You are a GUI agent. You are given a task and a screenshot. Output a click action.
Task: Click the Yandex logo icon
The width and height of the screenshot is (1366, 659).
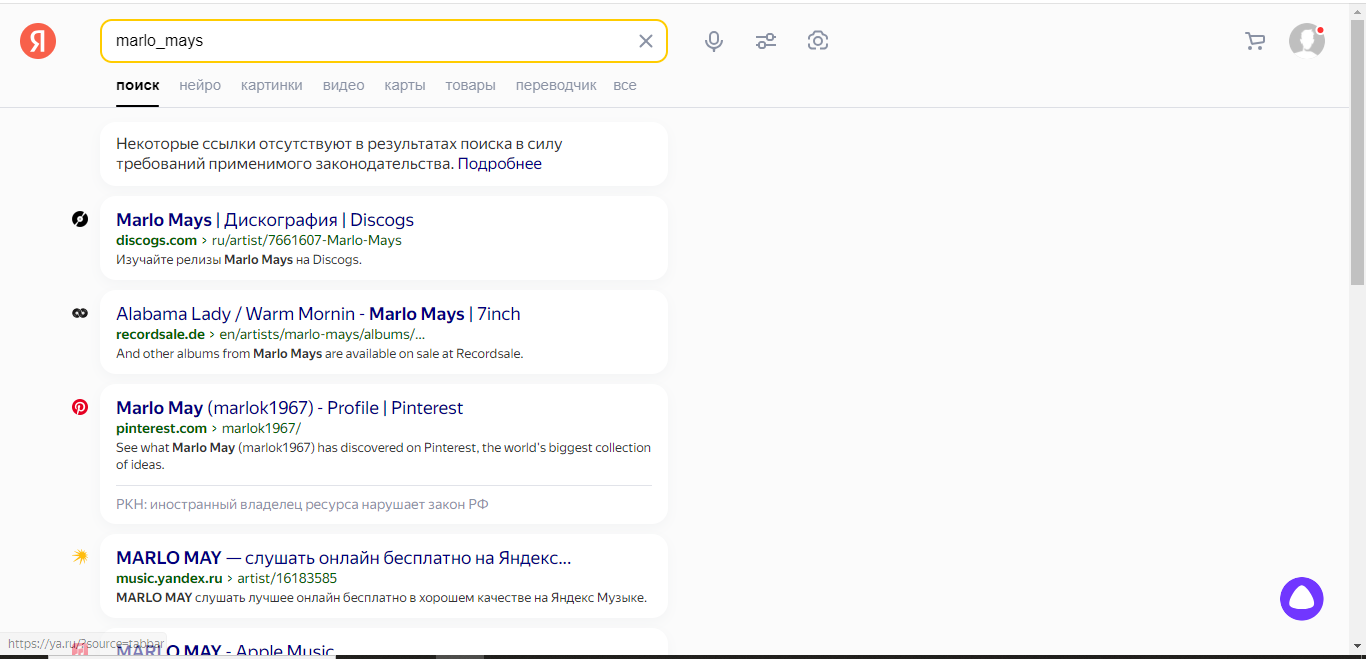pyautogui.click(x=38, y=41)
